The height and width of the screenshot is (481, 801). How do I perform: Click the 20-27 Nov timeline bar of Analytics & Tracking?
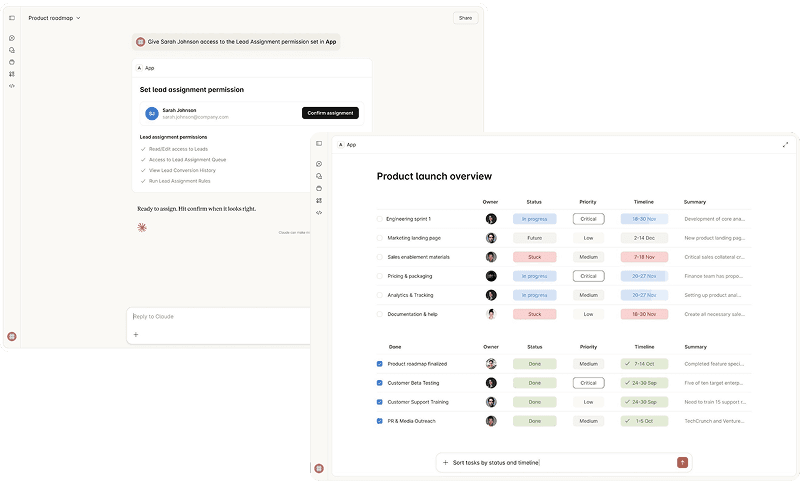coord(644,295)
